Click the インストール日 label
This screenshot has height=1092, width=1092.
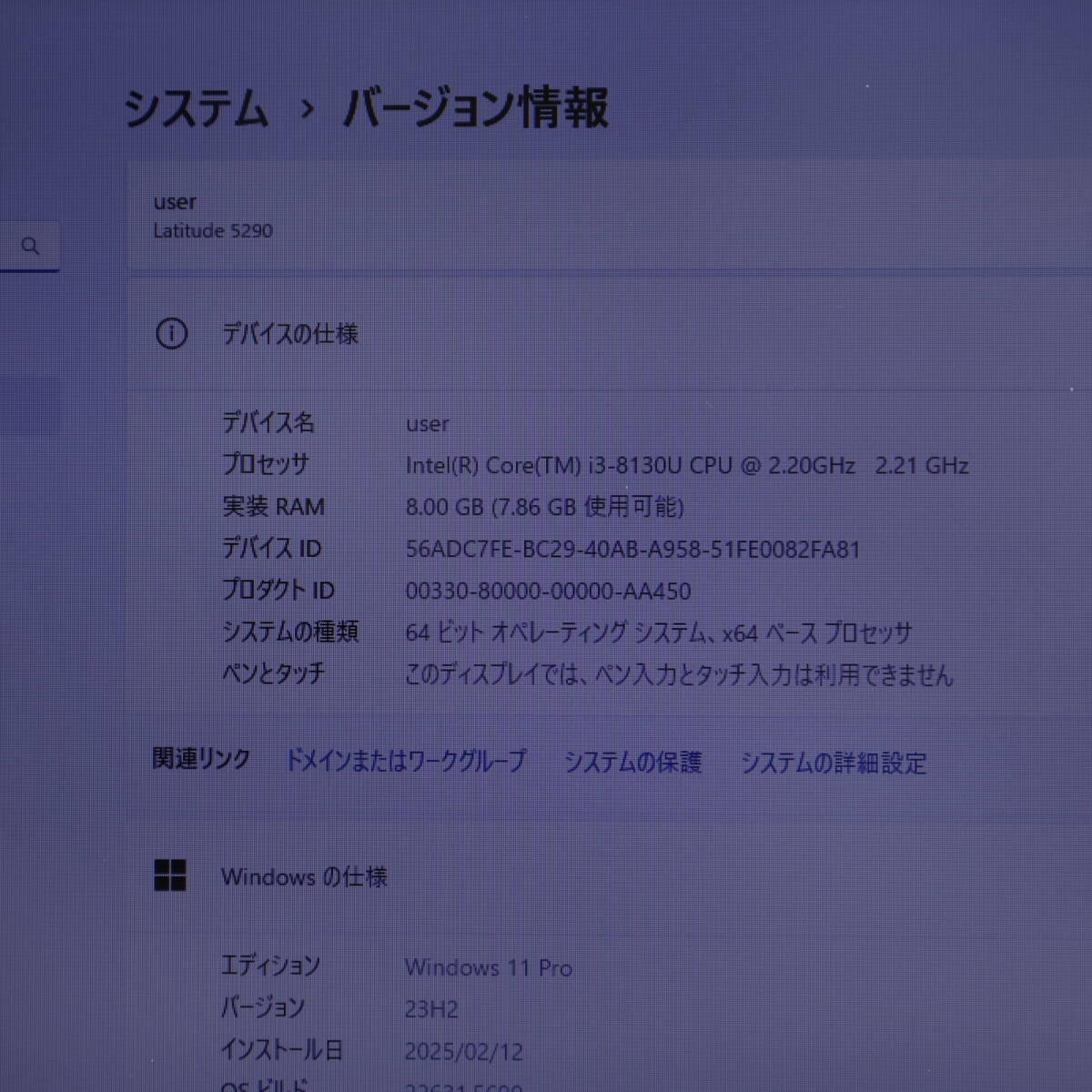[282, 1049]
